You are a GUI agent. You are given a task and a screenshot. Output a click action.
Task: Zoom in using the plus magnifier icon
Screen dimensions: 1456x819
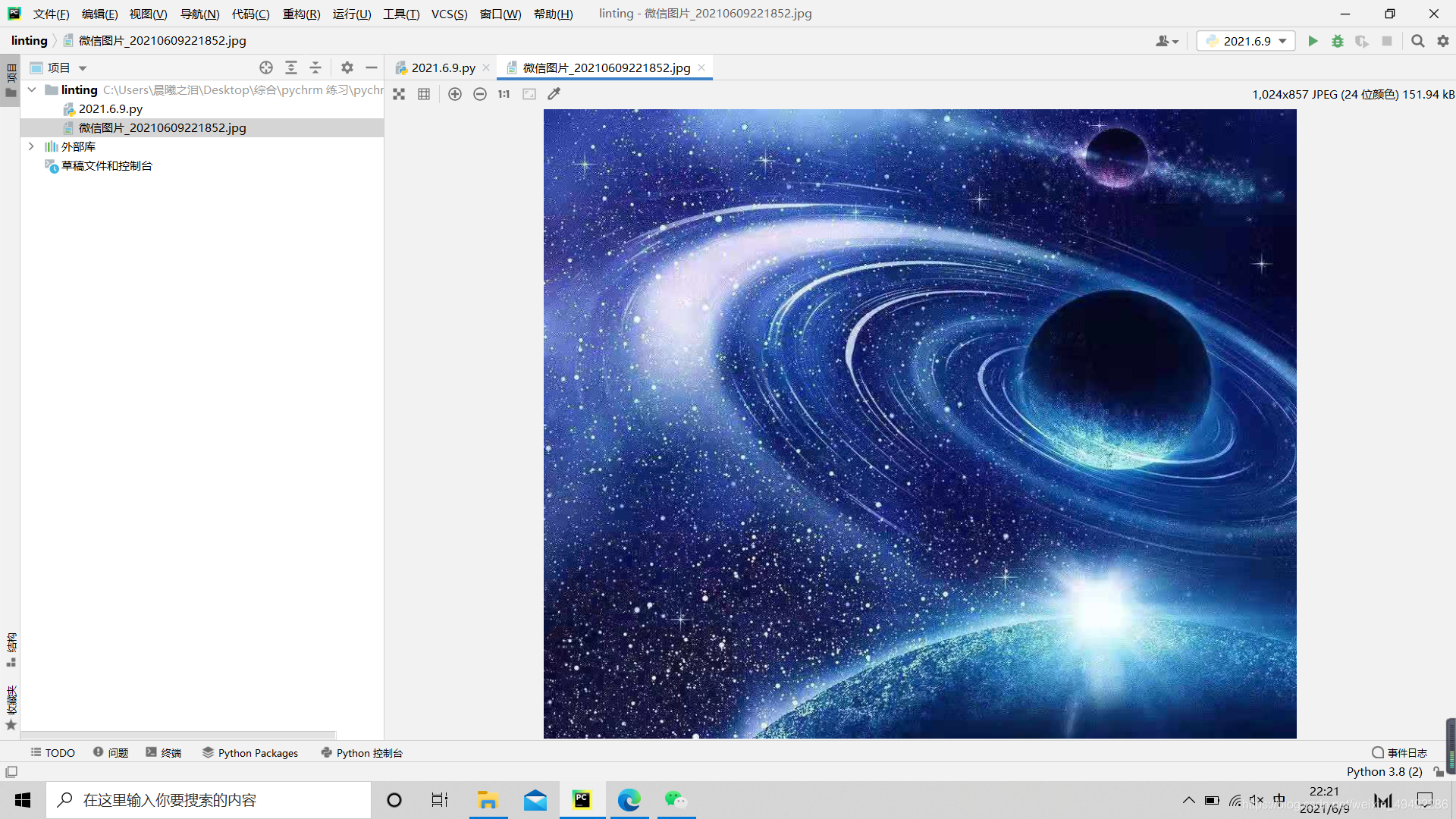coord(455,94)
